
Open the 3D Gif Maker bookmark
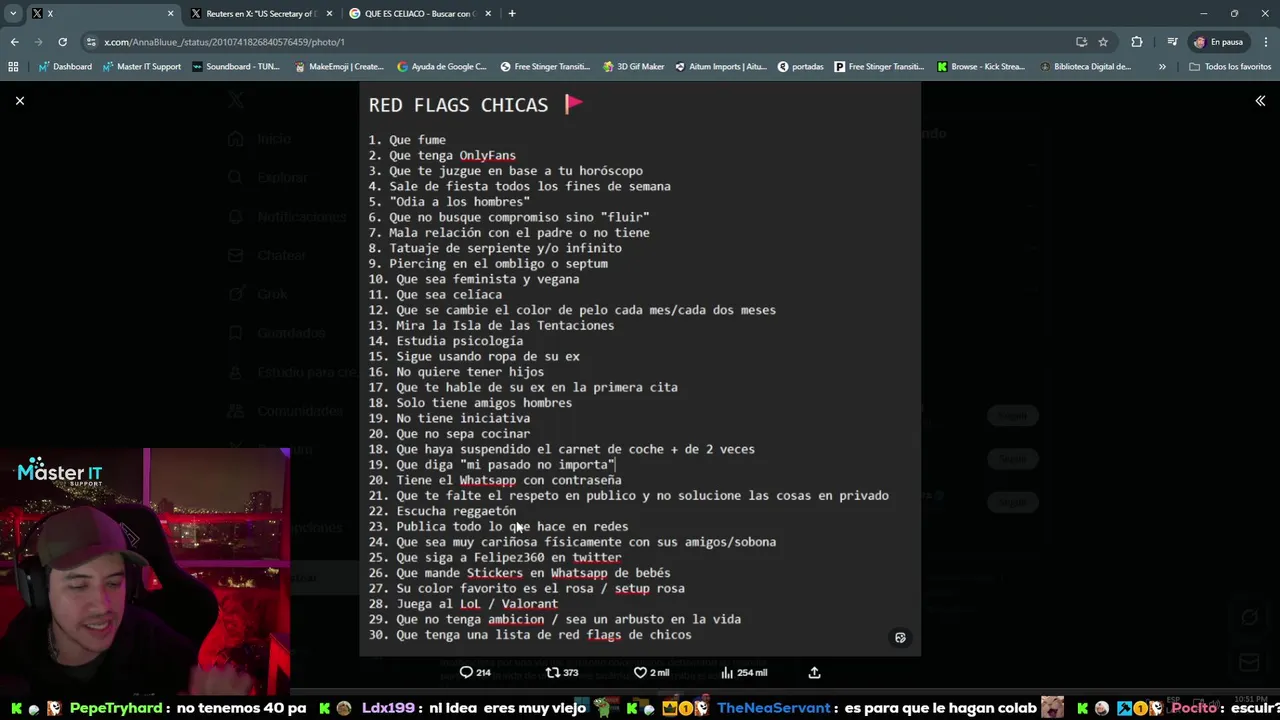click(x=634, y=67)
